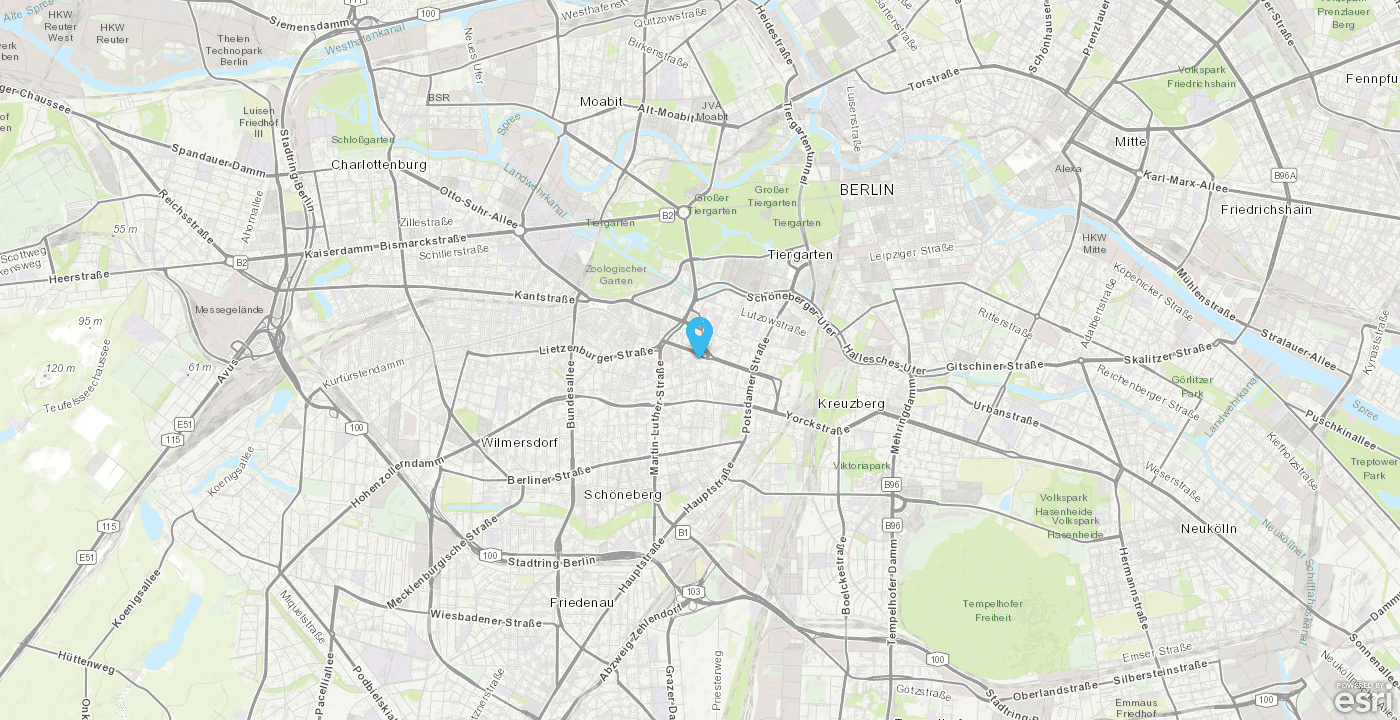Viewport: 1400px width, 720px height.
Task: Select the Viktoriapark label
Action: coord(861,466)
